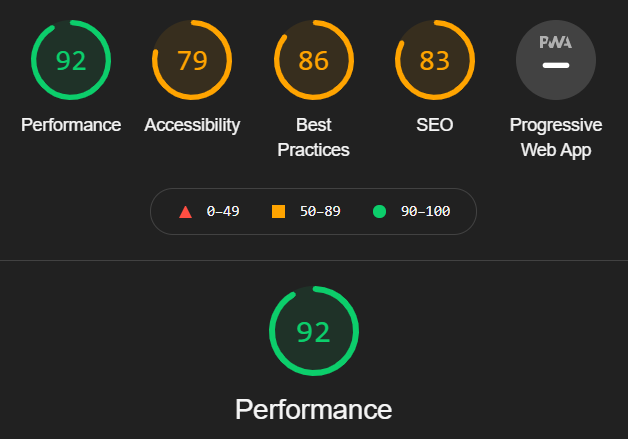Jump to the Performance label link
This screenshot has height=439, width=628.
click(71, 125)
